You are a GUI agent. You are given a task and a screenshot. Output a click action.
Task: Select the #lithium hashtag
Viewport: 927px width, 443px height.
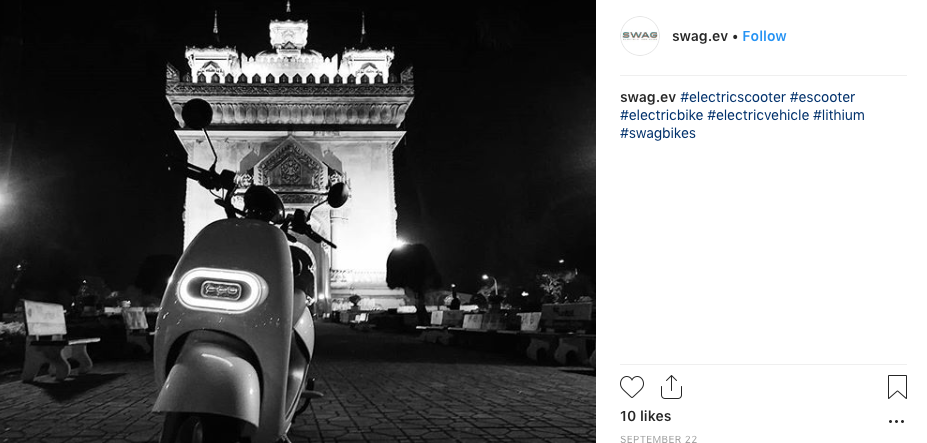pos(839,115)
